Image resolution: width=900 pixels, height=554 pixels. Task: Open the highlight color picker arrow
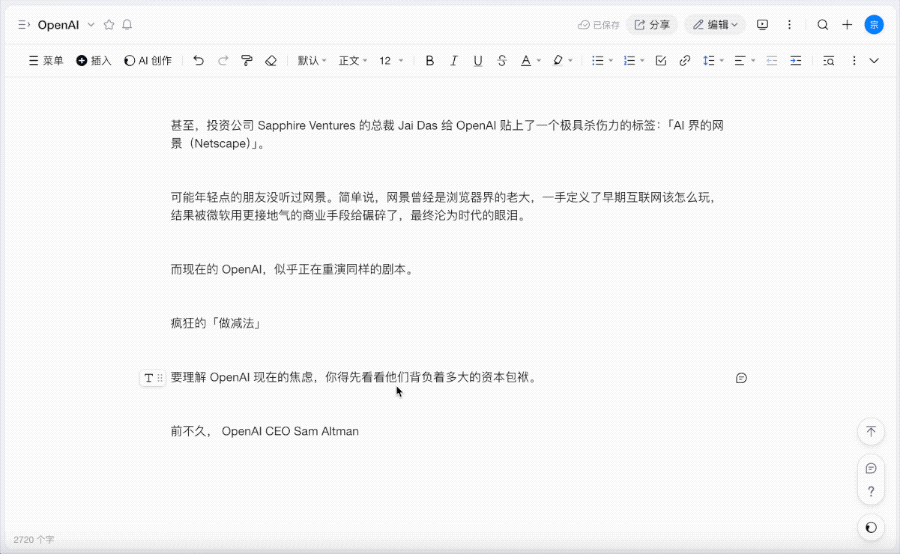[x=570, y=61]
